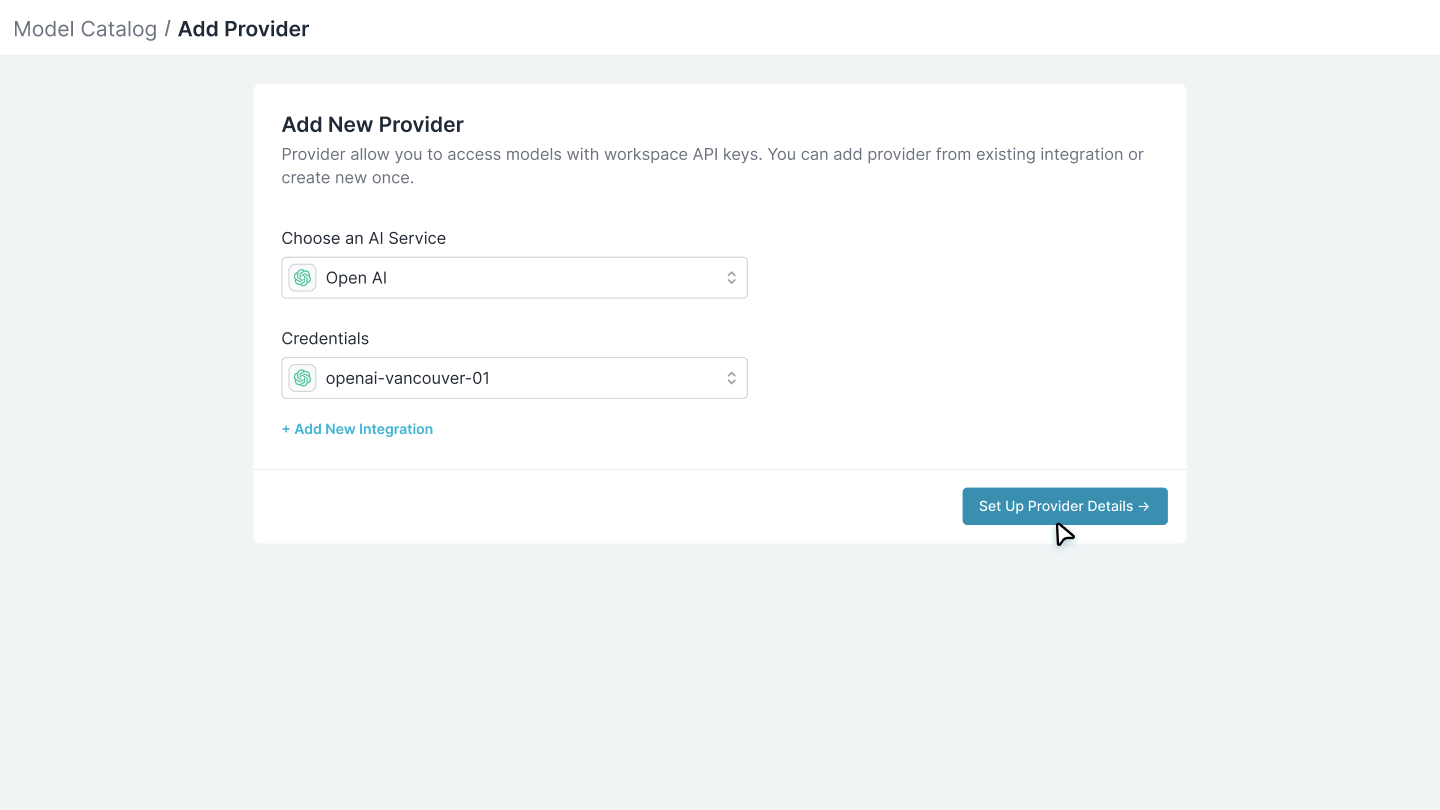
Task: Click the Choose an AI Service label
Action: (x=363, y=238)
